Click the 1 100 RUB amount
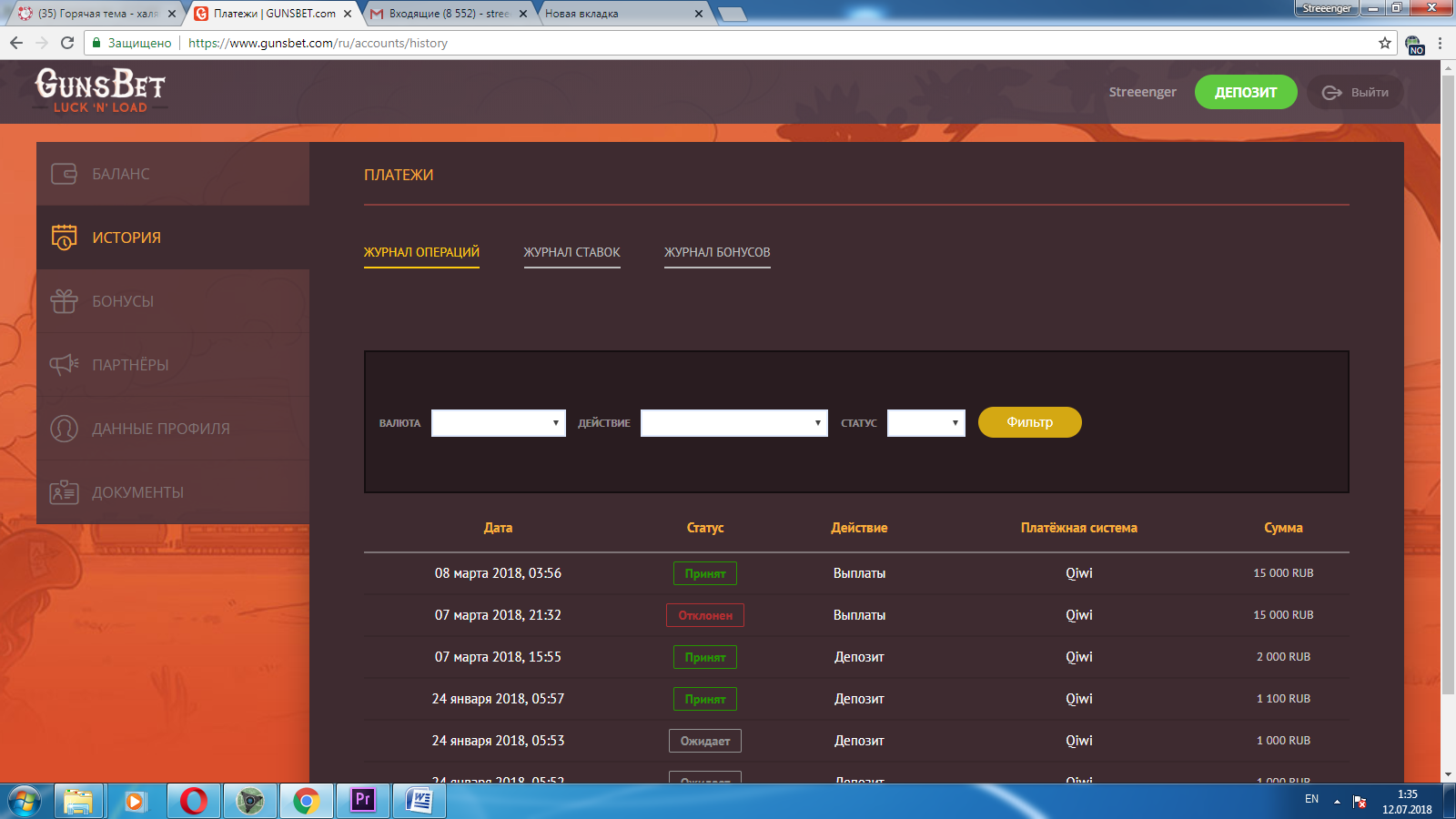This screenshot has height=819, width=1456. (x=1283, y=699)
